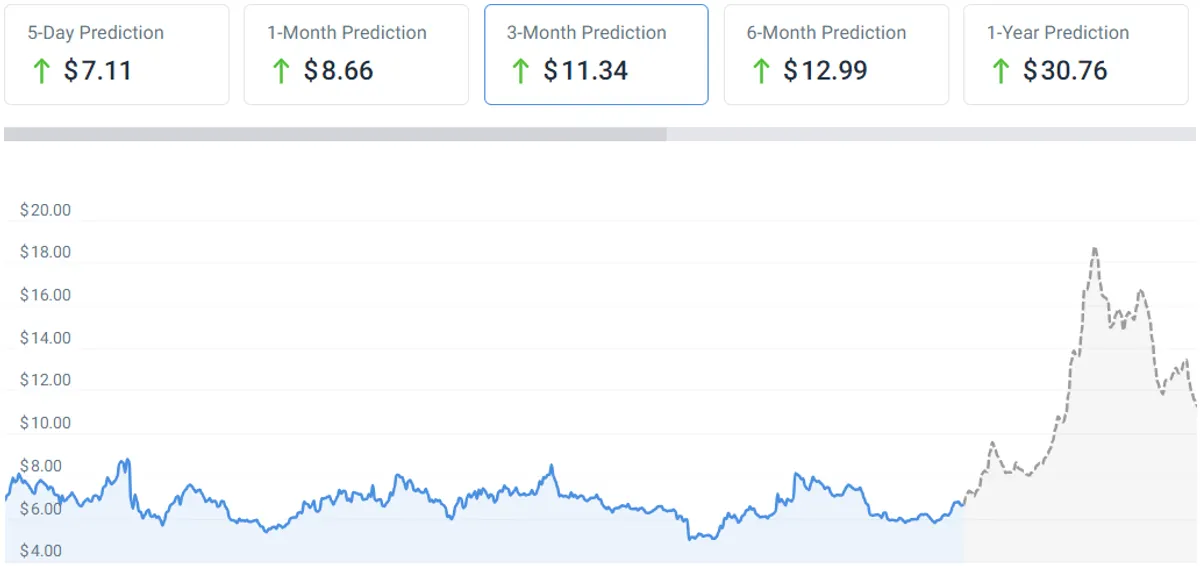Click the highest peak of dashed forecast line
This screenshot has width=1200, height=566.
(1095, 248)
